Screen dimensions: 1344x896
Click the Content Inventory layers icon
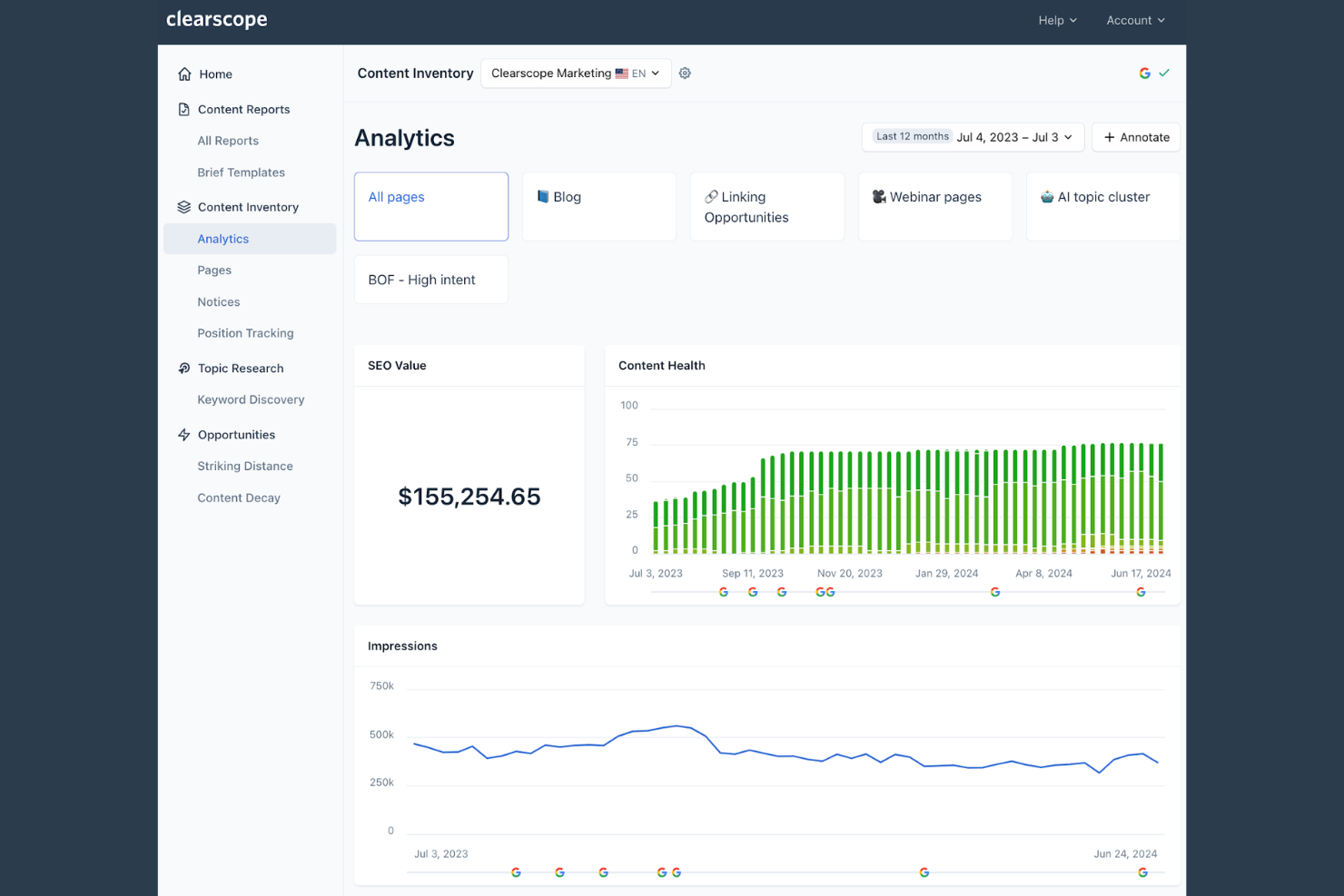click(x=183, y=206)
